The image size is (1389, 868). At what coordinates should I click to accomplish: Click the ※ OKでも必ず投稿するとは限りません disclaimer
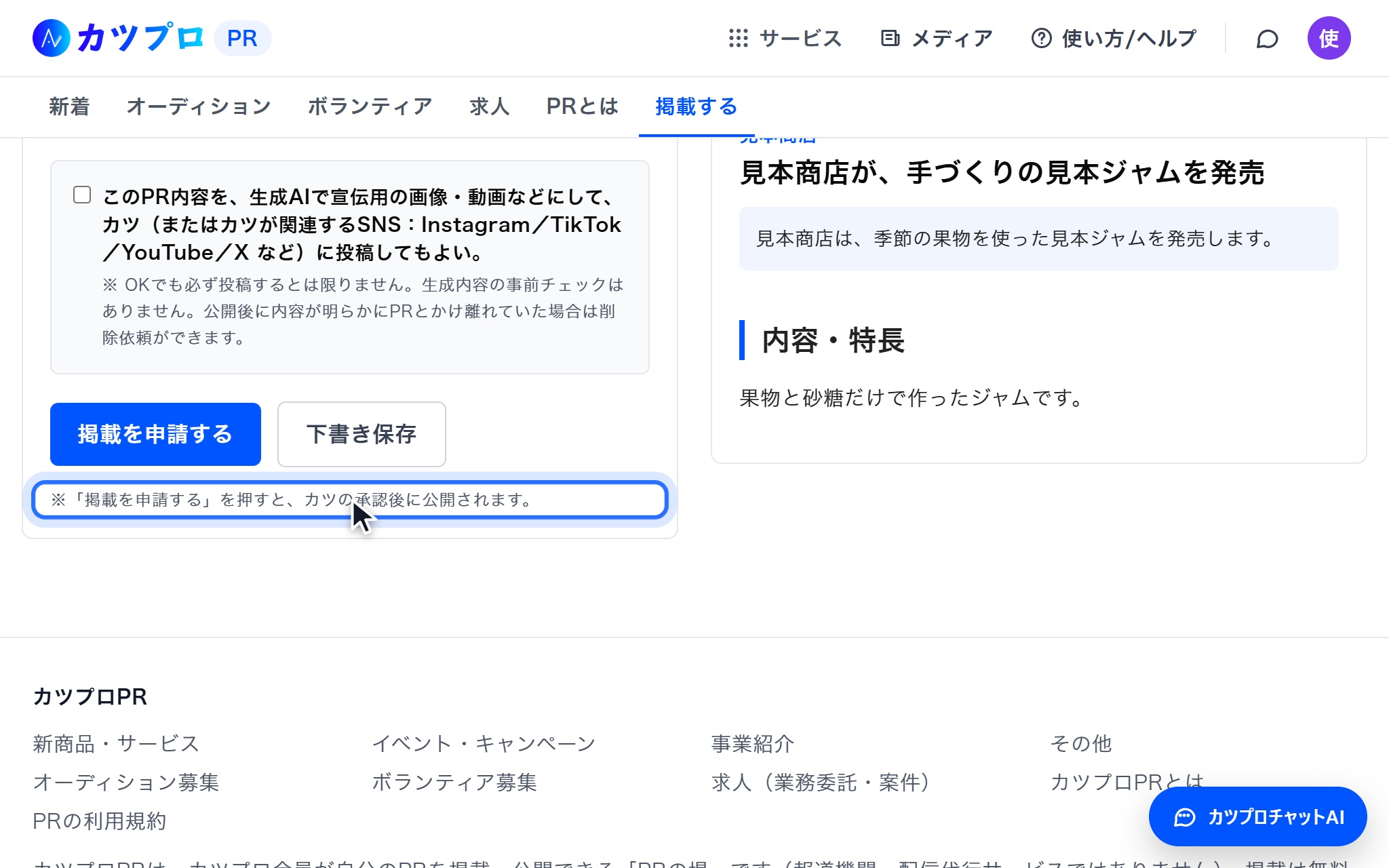click(363, 311)
